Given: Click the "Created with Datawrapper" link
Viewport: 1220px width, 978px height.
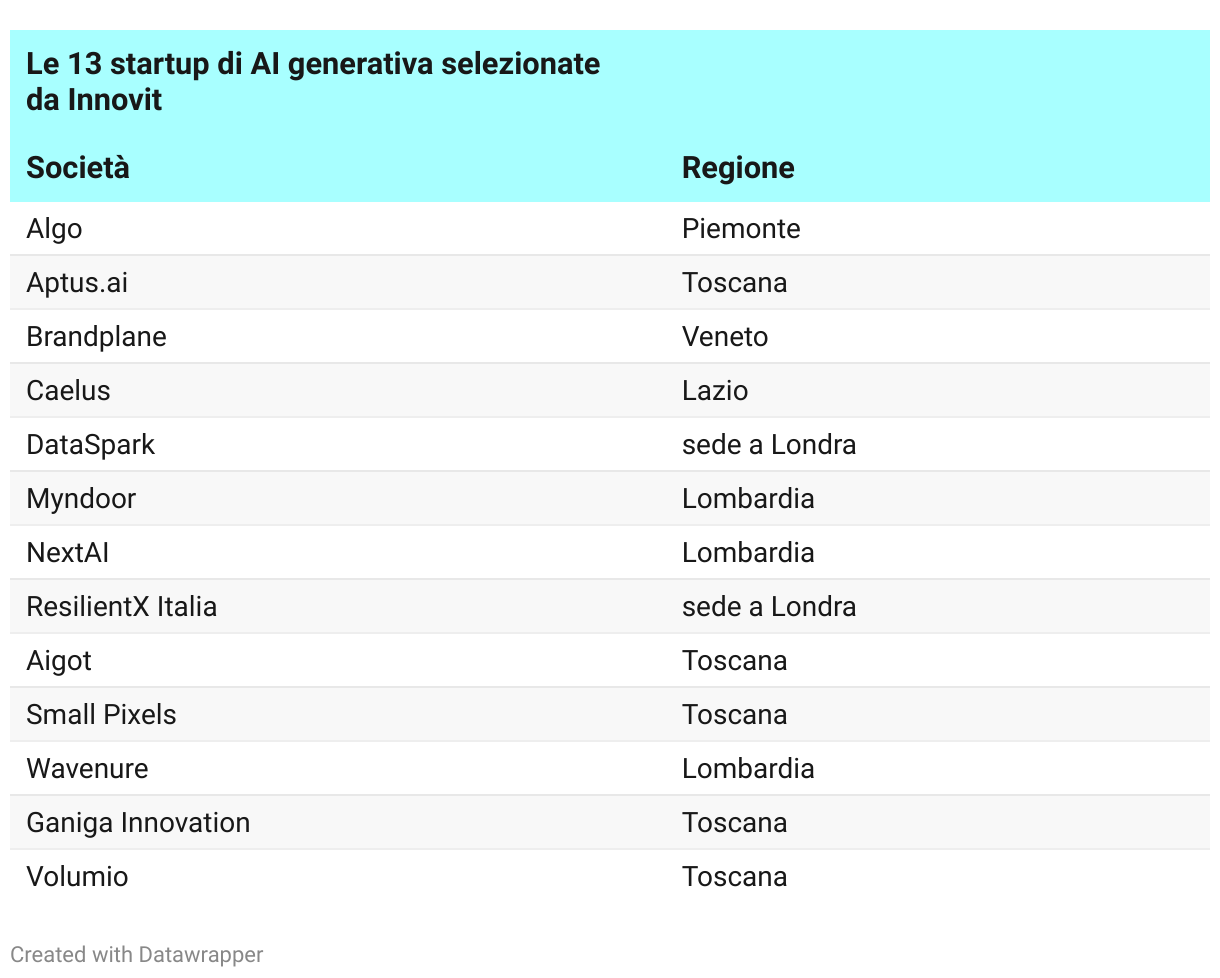Looking at the screenshot, I should click(x=137, y=955).
